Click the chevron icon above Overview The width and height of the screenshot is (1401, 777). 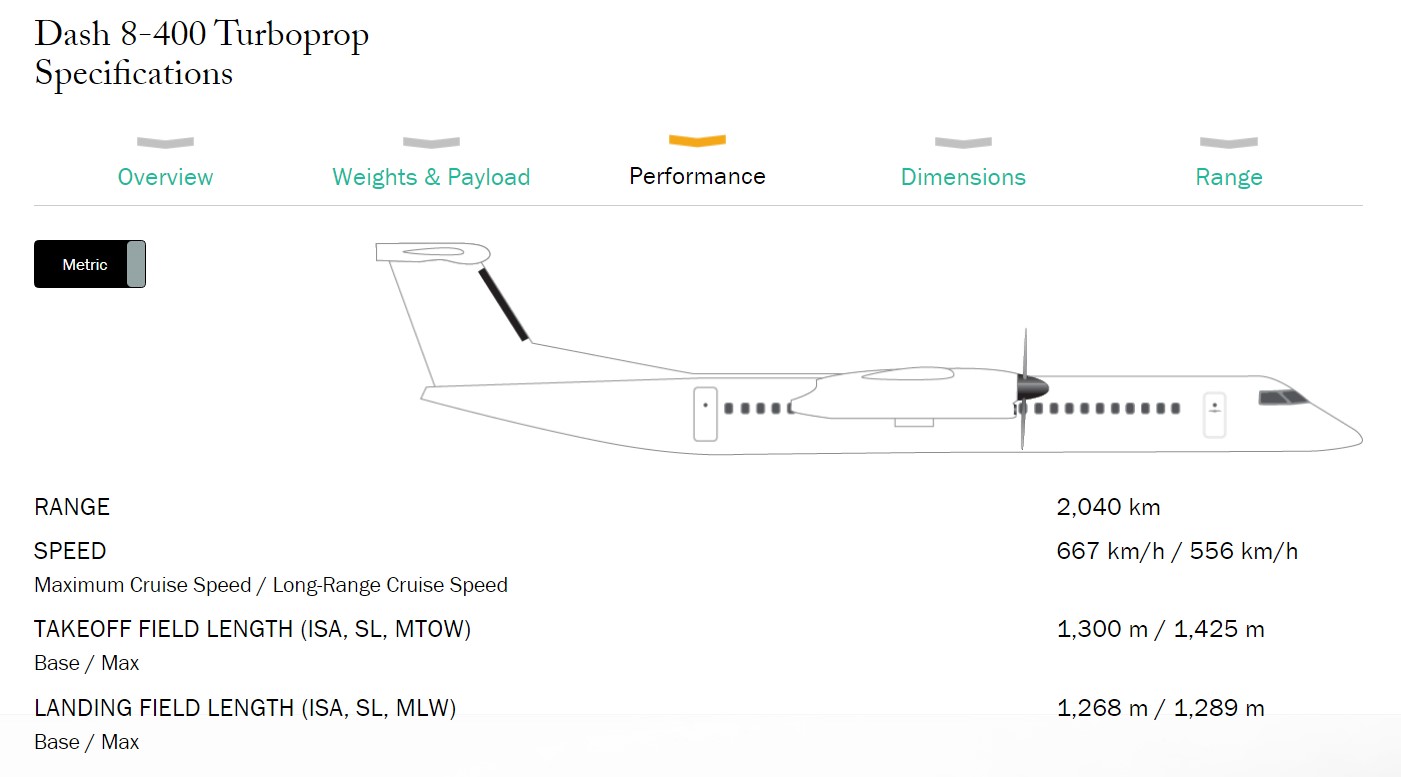pyautogui.click(x=165, y=142)
